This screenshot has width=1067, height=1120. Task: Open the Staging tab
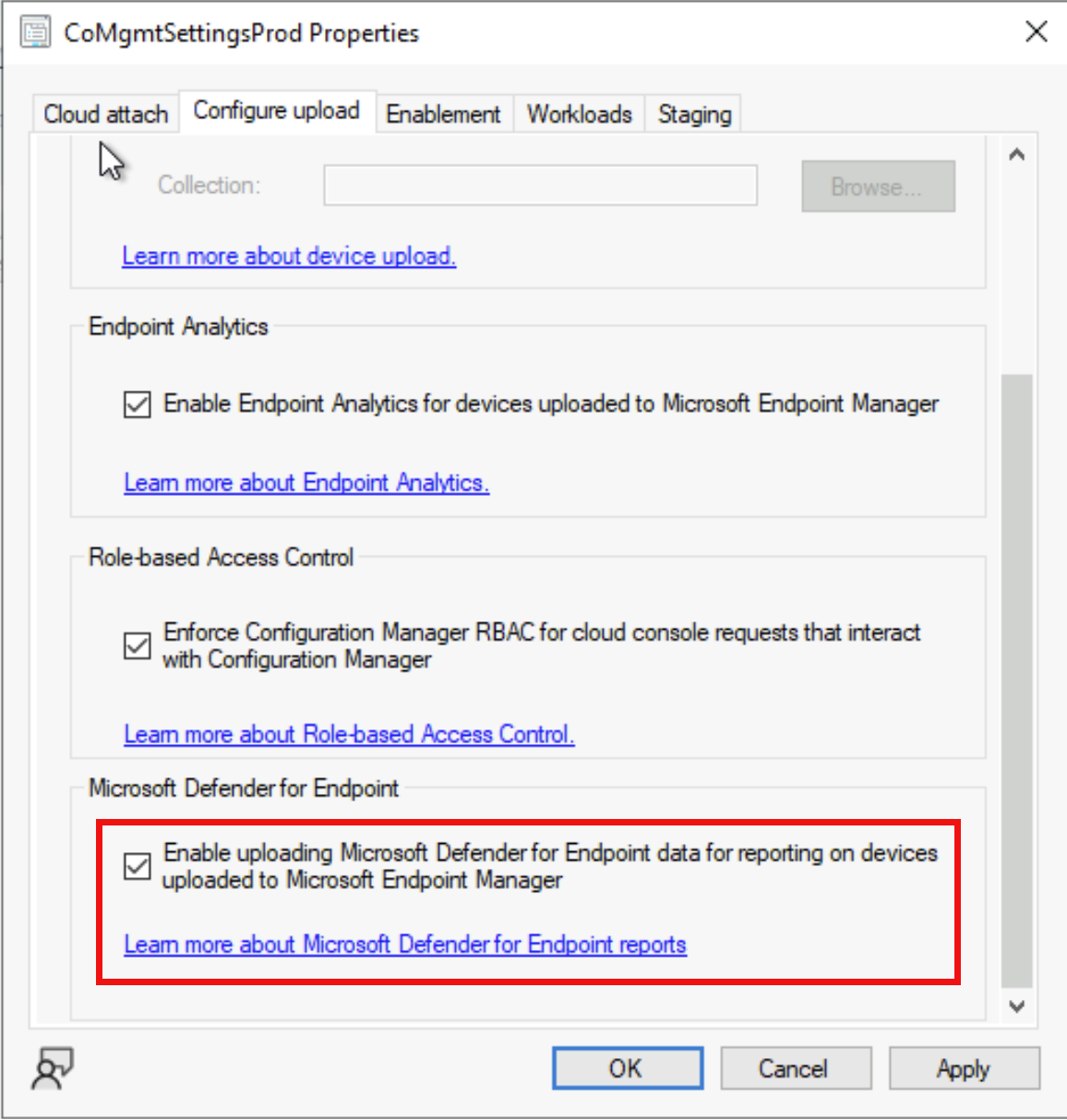(694, 114)
